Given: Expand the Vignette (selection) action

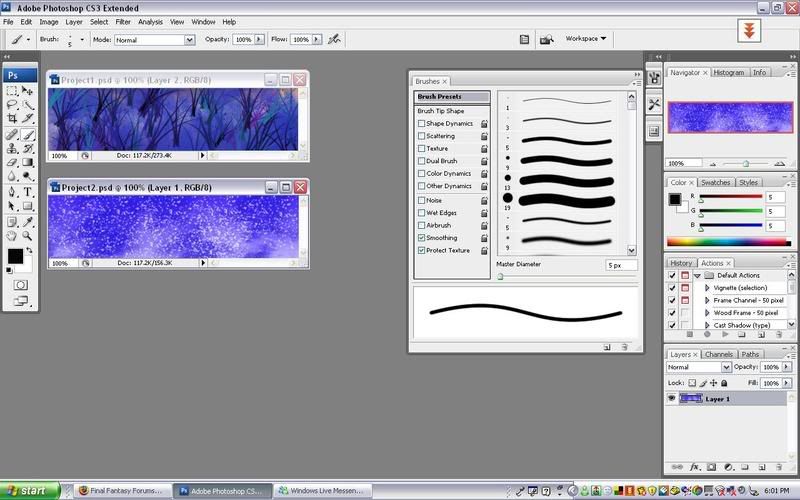Looking at the screenshot, I should point(706,287).
